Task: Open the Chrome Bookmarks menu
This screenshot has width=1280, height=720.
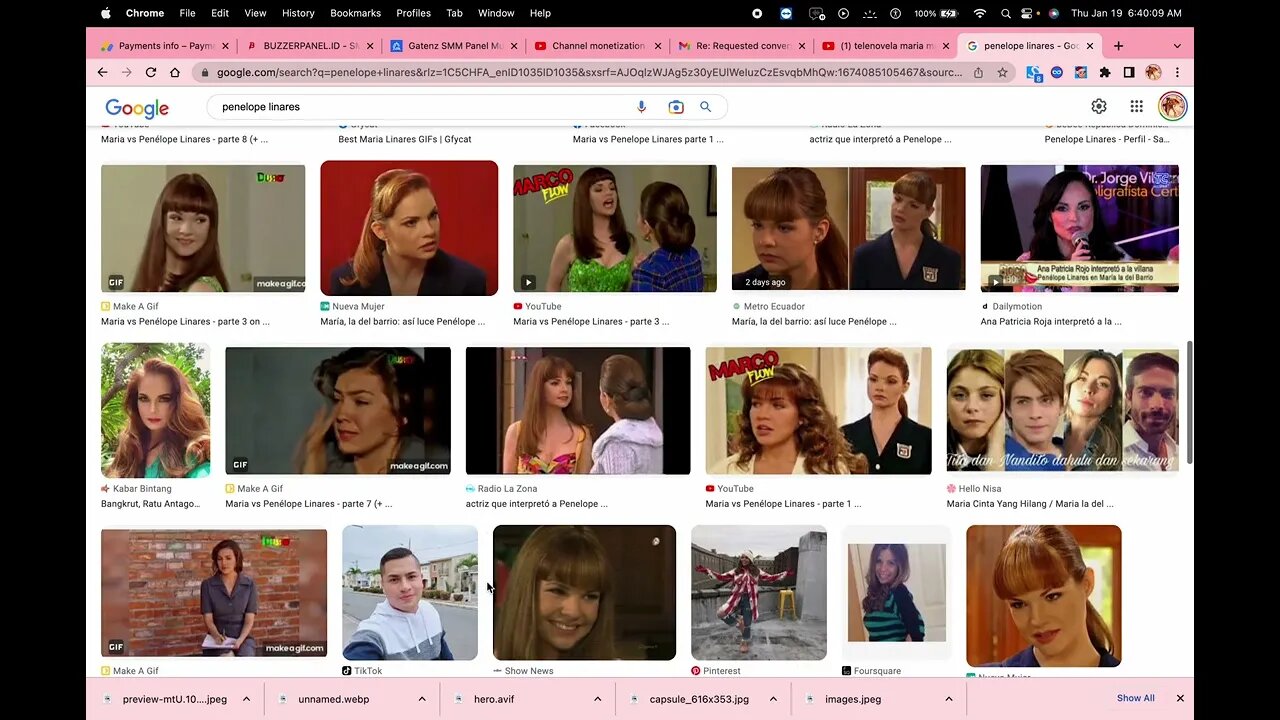Action: click(355, 13)
